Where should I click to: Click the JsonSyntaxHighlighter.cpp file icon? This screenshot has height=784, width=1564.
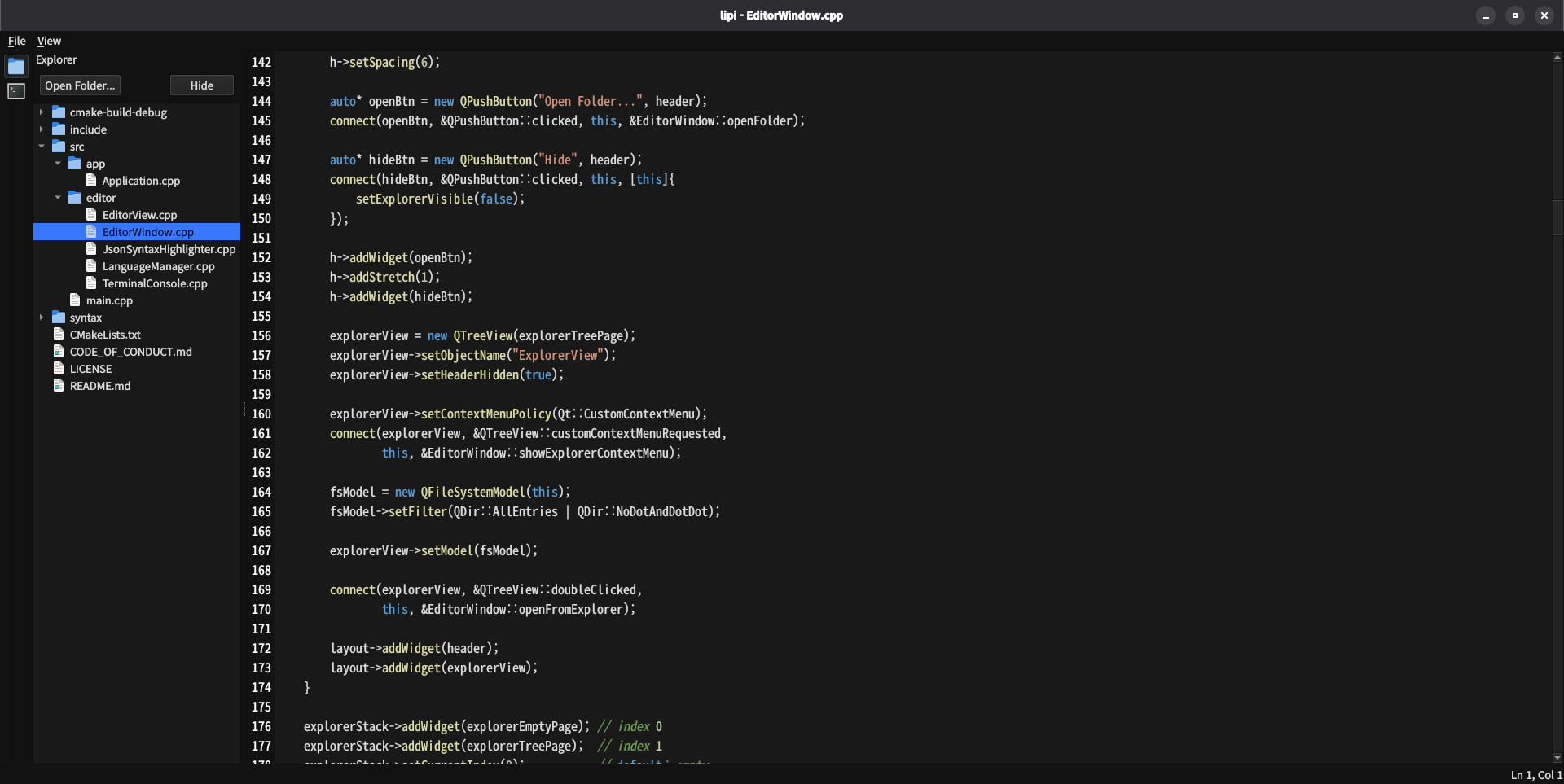(91, 249)
